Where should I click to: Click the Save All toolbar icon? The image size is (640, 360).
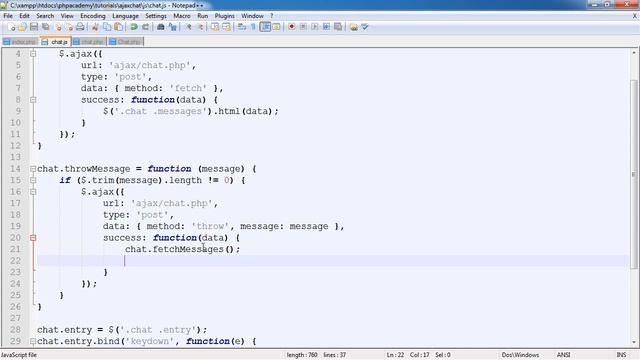[x=45, y=27]
